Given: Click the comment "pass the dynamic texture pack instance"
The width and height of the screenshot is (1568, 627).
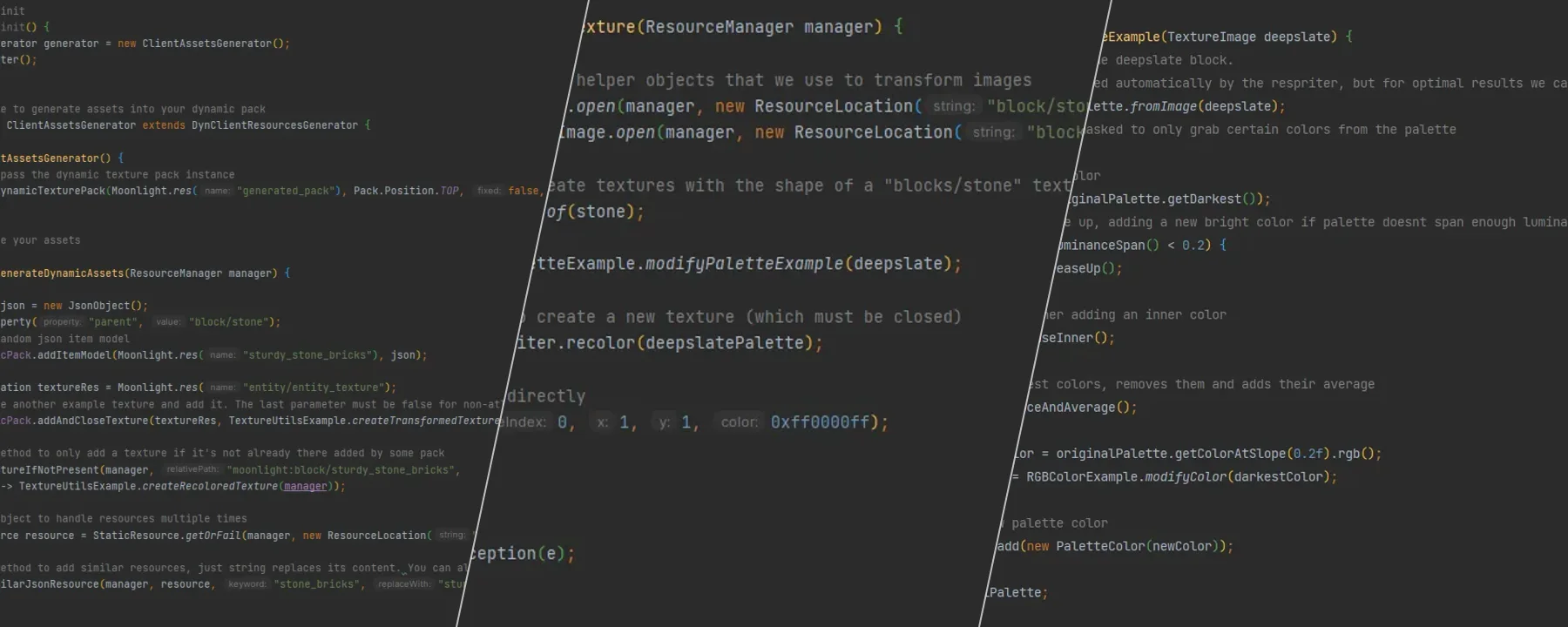Looking at the screenshot, I should point(118,175).
